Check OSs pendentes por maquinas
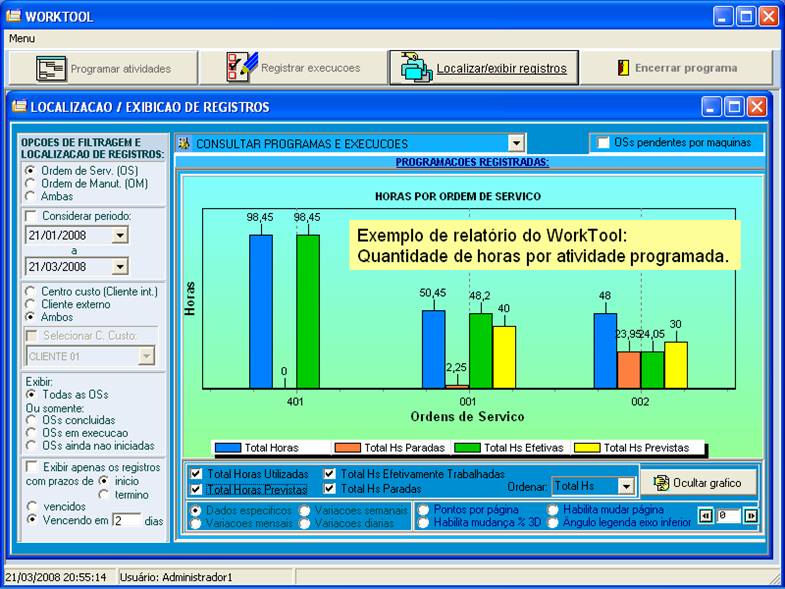This screenshot has width=785, height=589. (603, 143)
